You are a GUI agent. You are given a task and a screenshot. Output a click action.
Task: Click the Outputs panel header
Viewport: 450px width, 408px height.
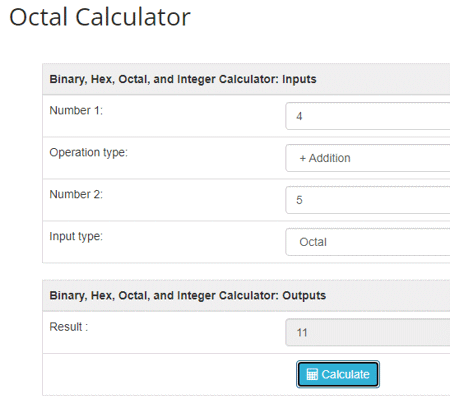coord(246,295)
